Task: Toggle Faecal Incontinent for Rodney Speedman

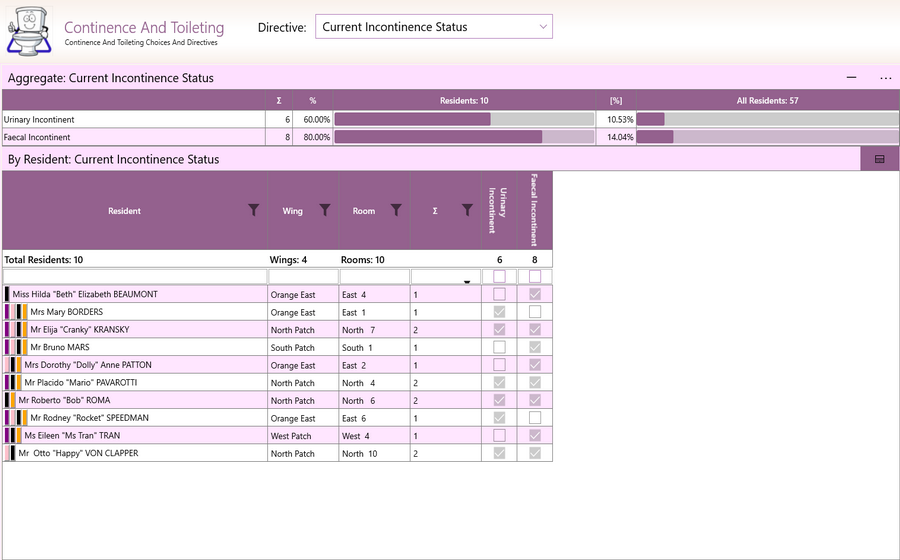Action: [x=535, y=418]
